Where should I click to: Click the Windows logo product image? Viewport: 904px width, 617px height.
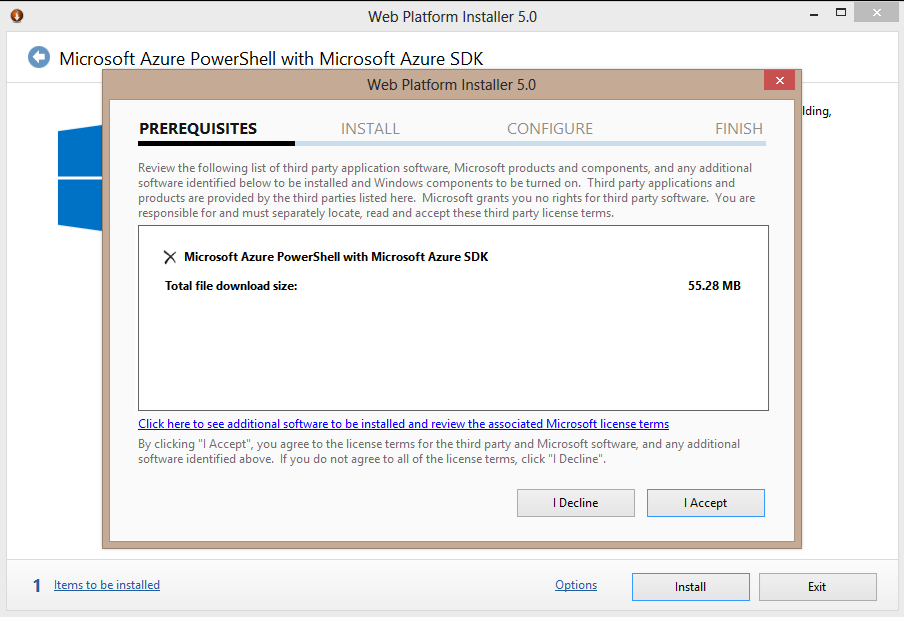pos(80,178)
